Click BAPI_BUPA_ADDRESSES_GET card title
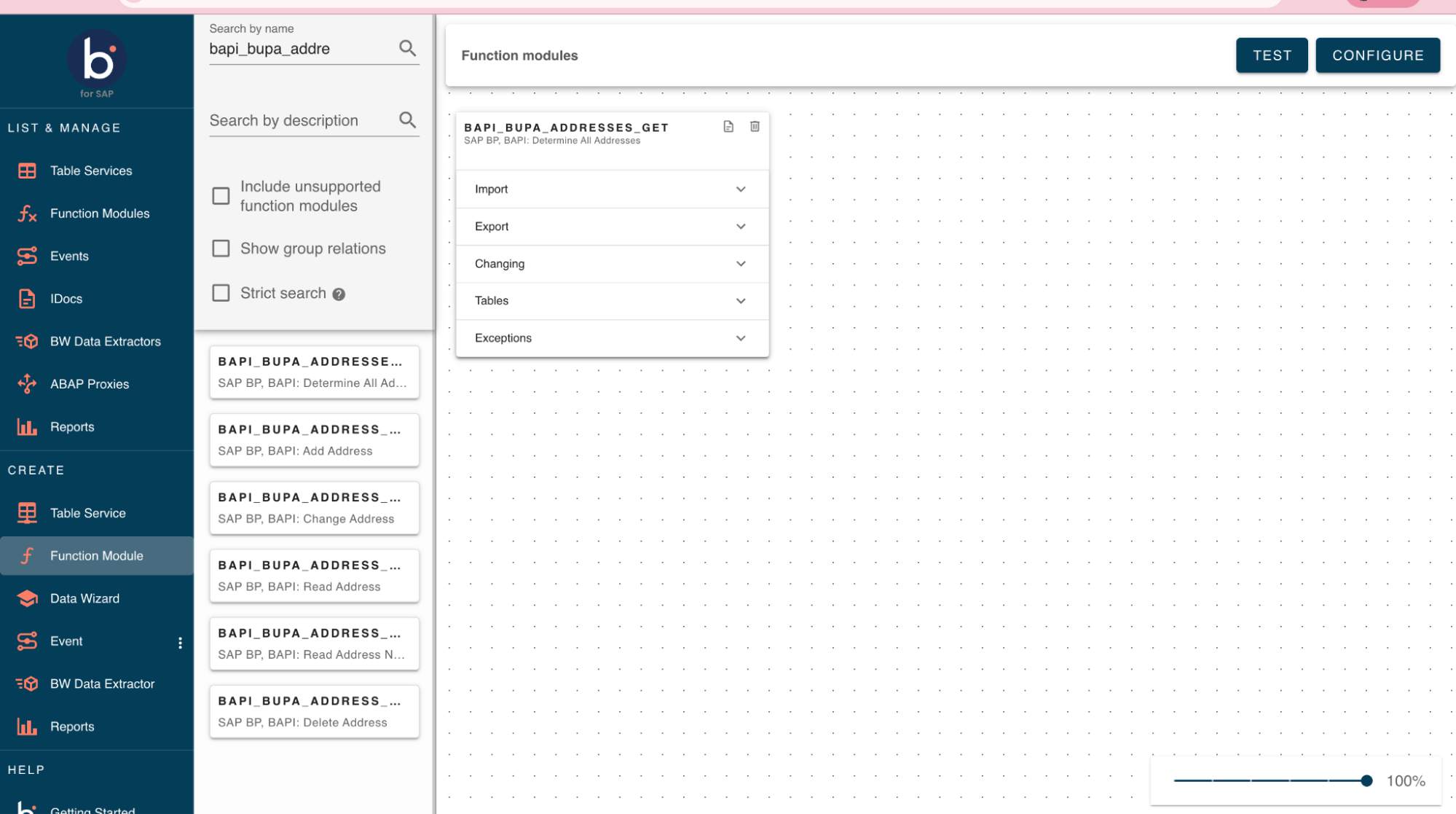Screen dimensions: 1456x814 [x=566, y=128]
